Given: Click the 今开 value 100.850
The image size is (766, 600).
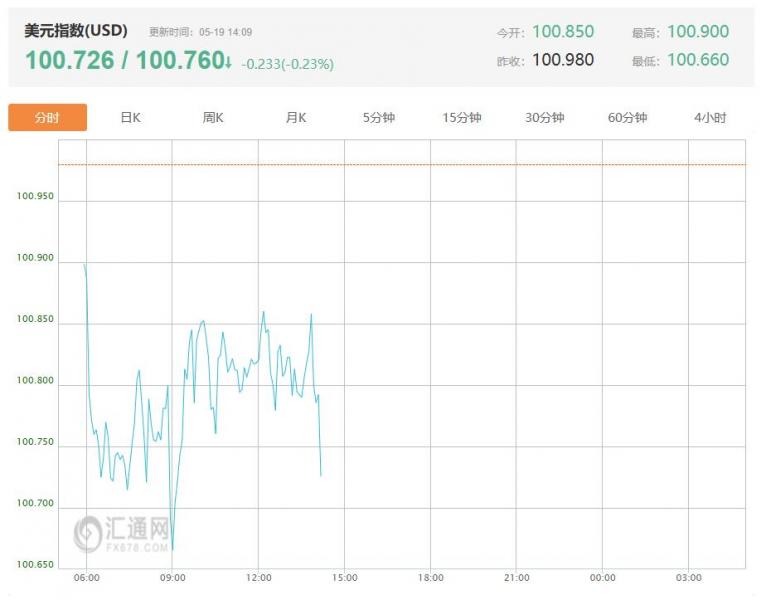Looking at the screenshot, I should coord(563,32).
